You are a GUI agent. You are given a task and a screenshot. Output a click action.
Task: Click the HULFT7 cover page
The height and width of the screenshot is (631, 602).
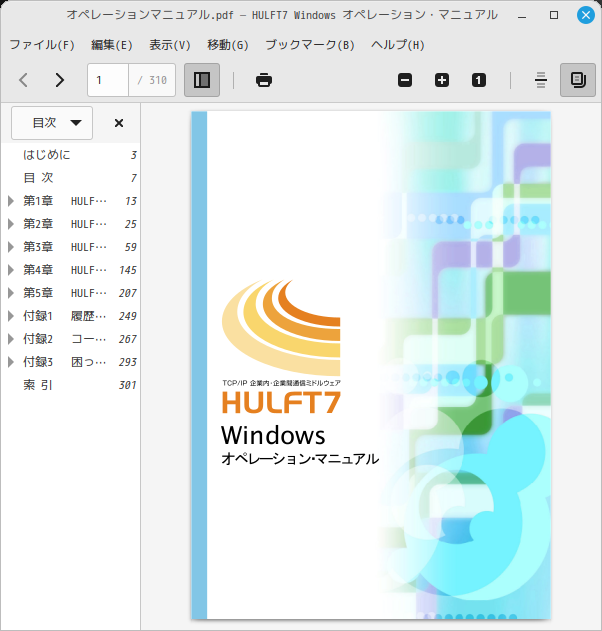(371, 365)
